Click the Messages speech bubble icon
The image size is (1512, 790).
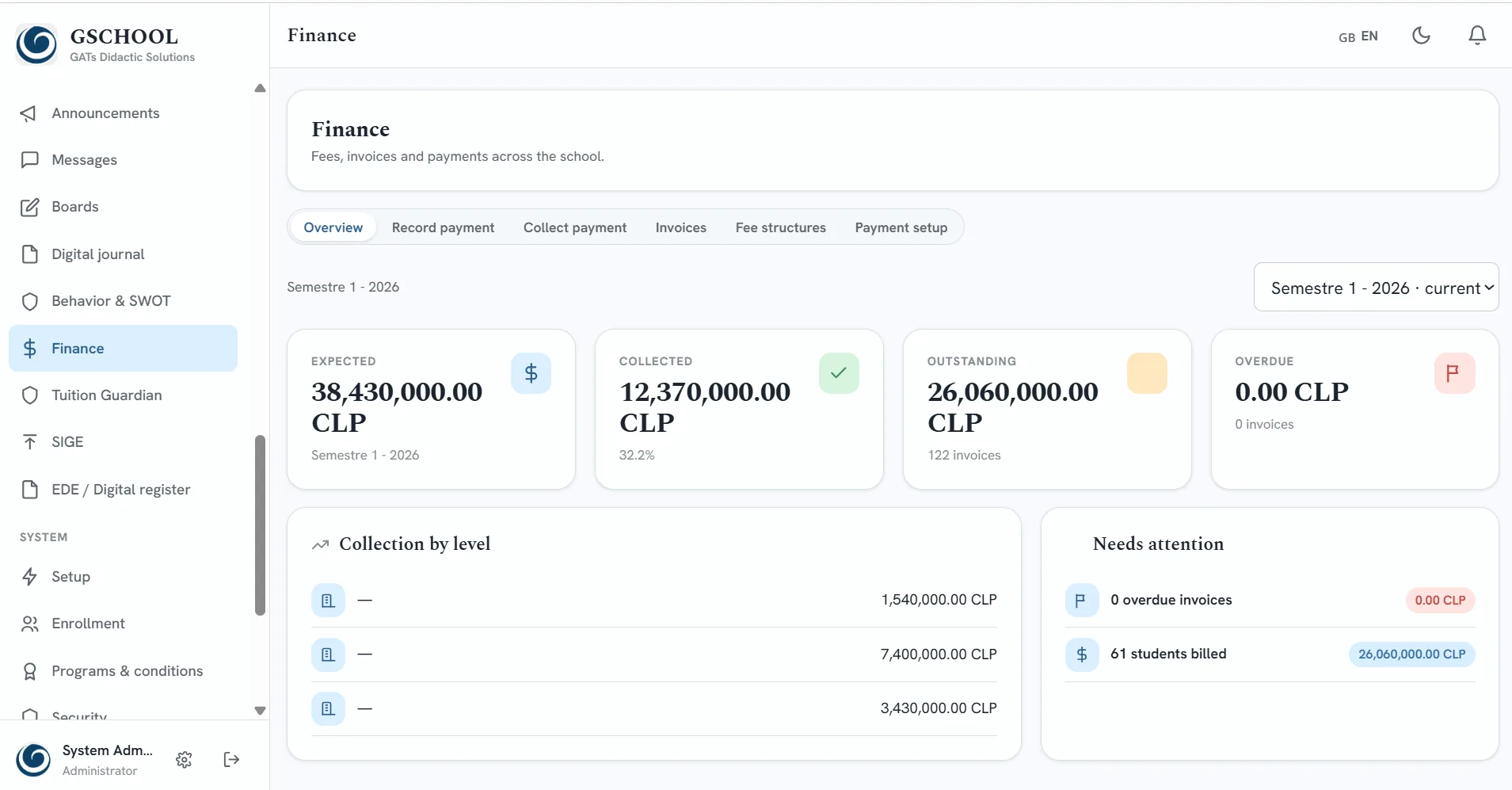pyautogui.click(x=29, y=160)
